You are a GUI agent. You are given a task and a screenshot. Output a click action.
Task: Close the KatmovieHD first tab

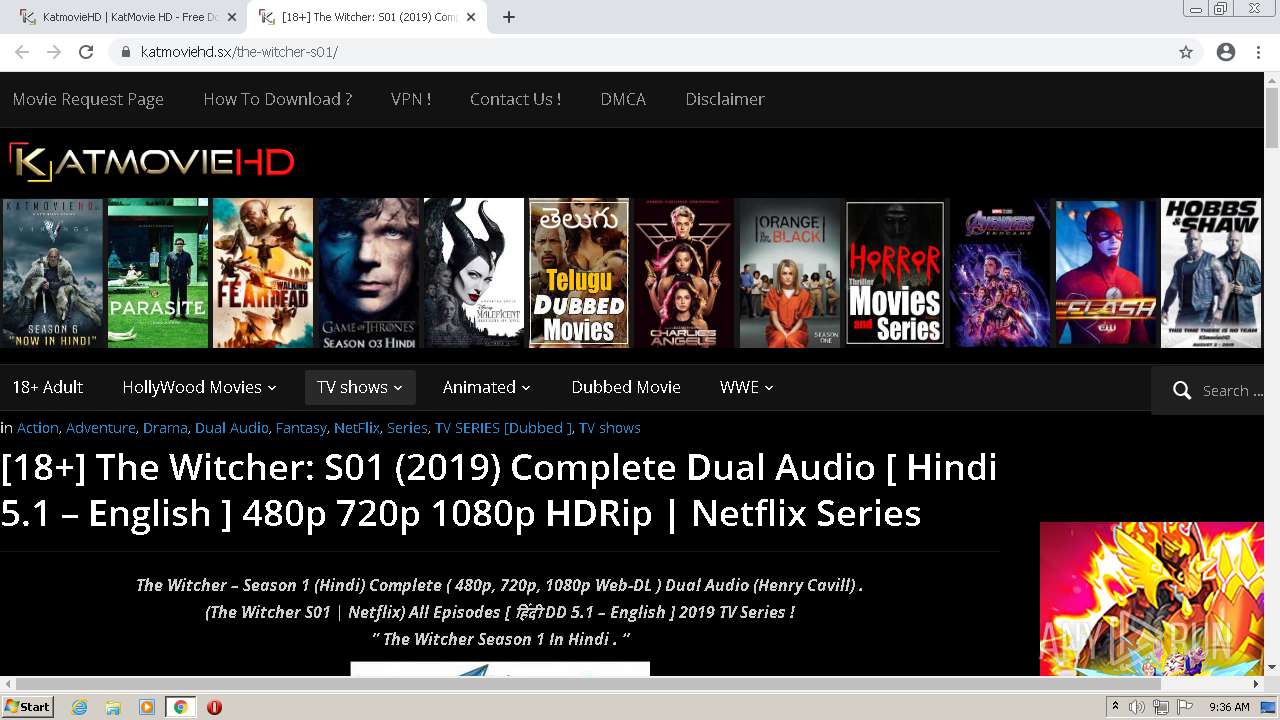click(232, 17)
